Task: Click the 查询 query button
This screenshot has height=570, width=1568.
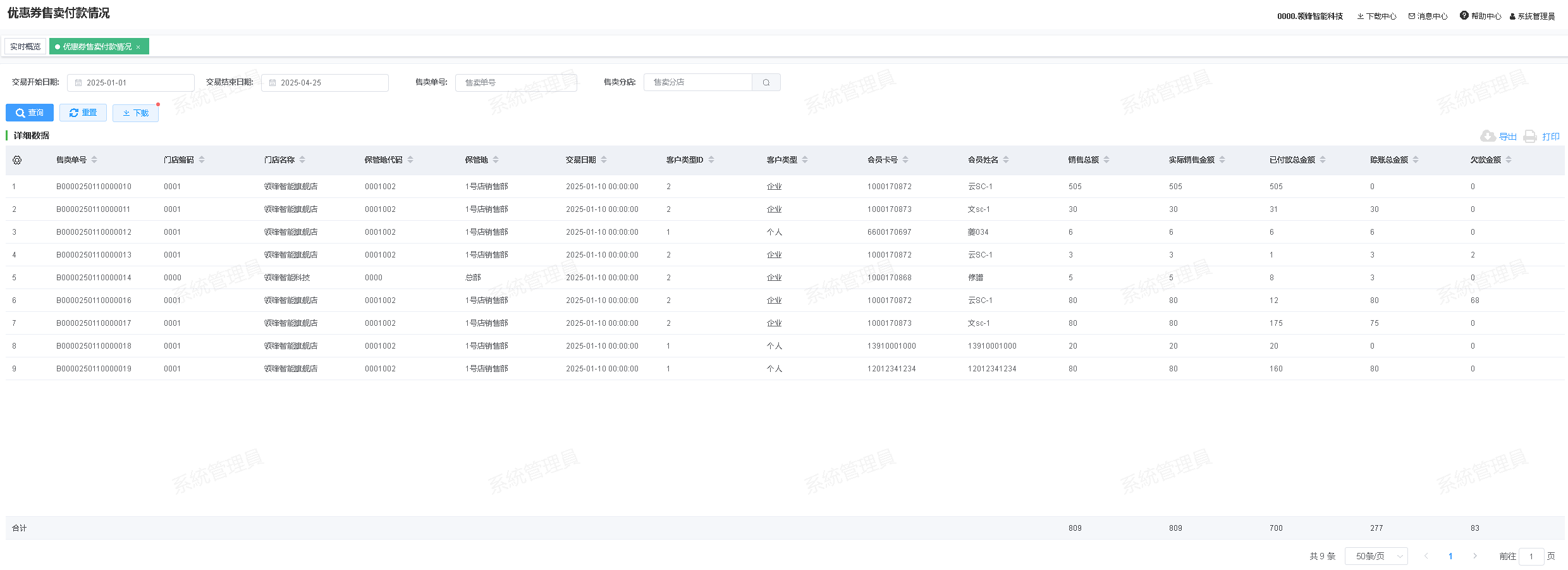Action: (30, 113)
